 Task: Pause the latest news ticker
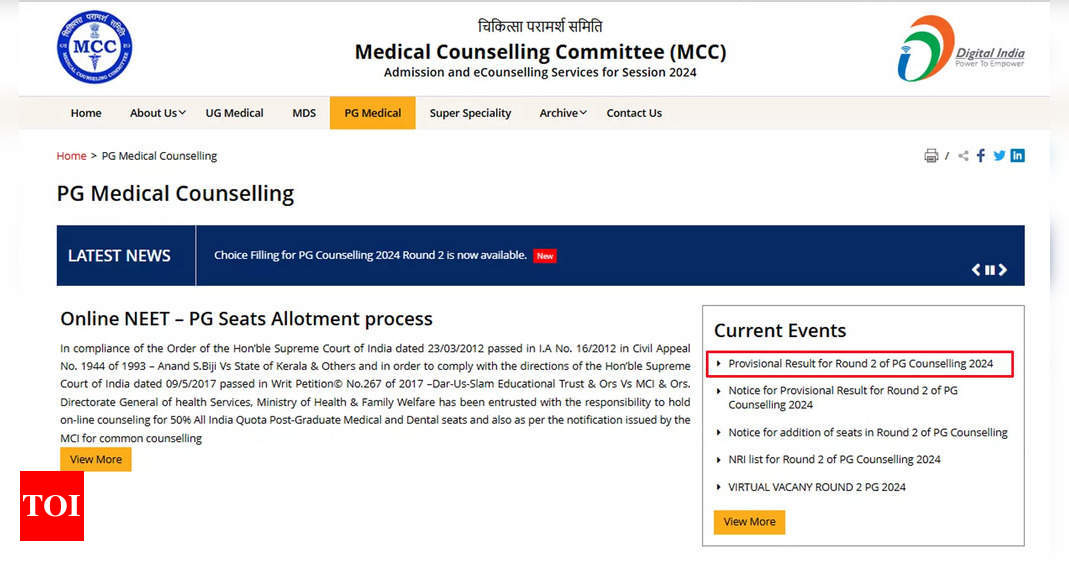(989, 270)
